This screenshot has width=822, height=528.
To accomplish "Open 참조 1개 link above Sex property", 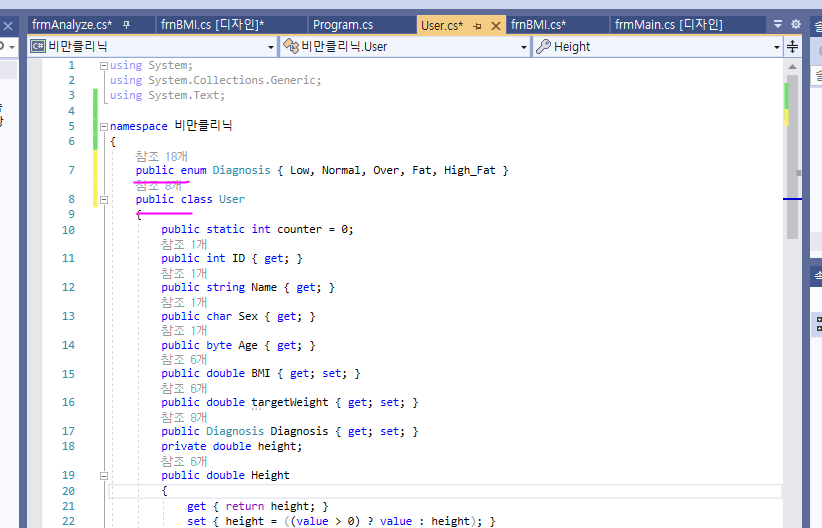I will 184,302.
